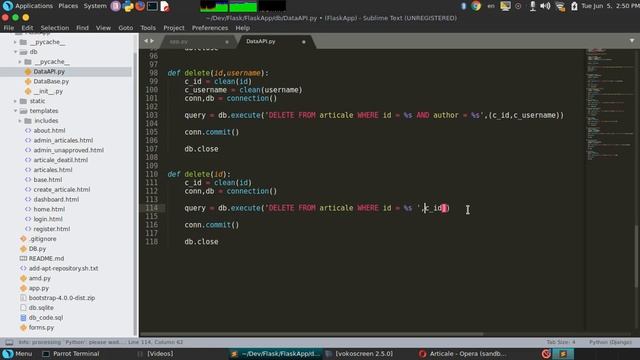Viewport: 640px width, 360px height.
Task: Expand the includes folder
Action: point(20,121)
